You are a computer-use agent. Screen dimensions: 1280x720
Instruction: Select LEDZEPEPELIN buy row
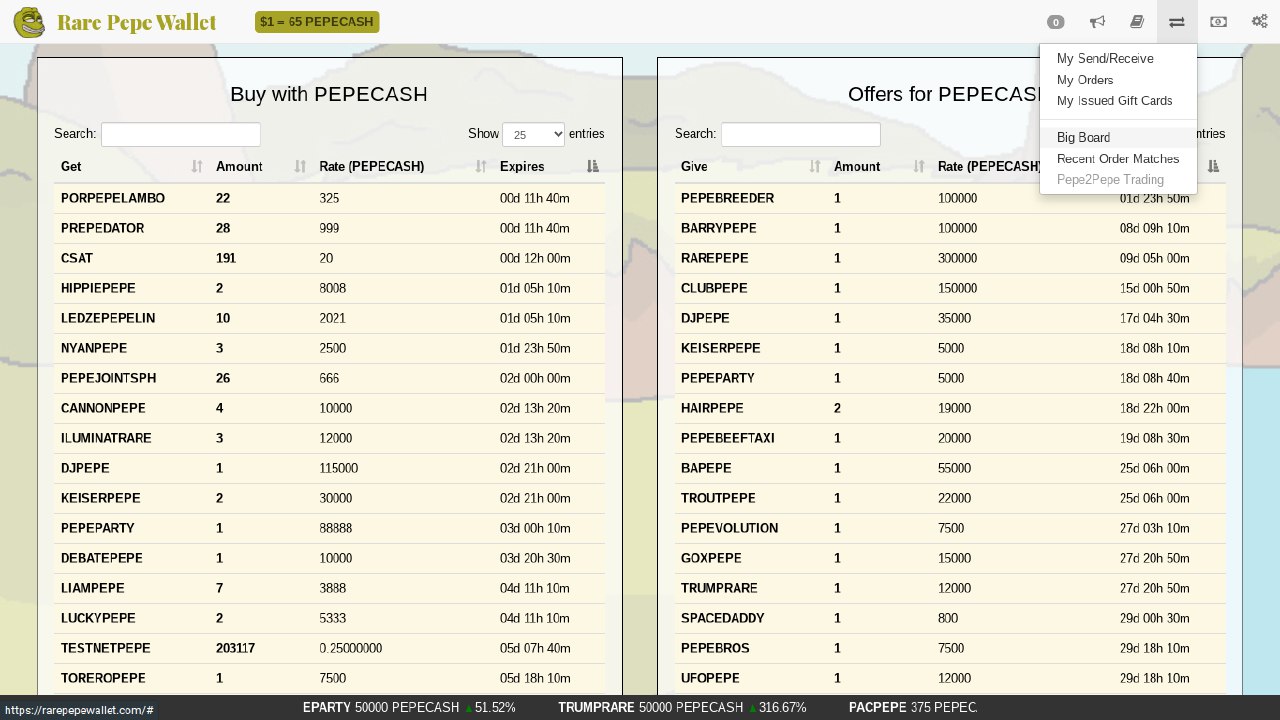pyautogui.click(x=329, y=318)
